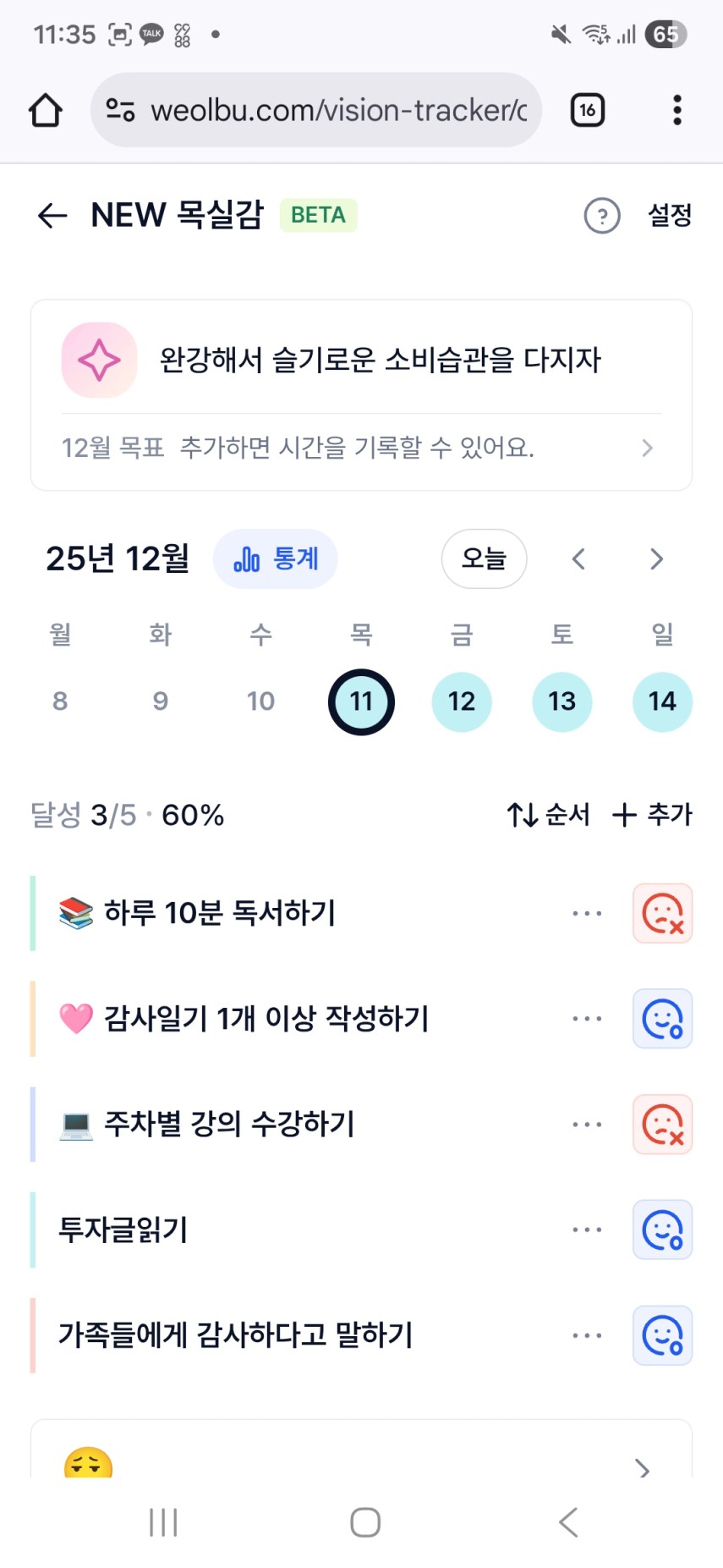Toggle completion status for 하루 10분 독서하기
The height and width of the screenshot is (1568, 723).
662,914
